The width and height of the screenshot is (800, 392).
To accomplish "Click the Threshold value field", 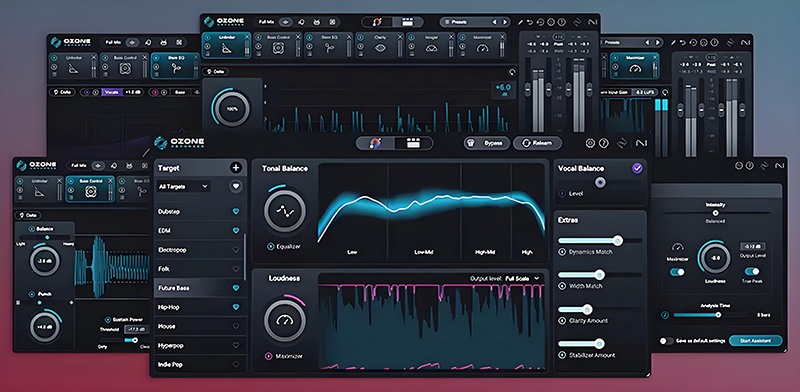I will (135, 330).
